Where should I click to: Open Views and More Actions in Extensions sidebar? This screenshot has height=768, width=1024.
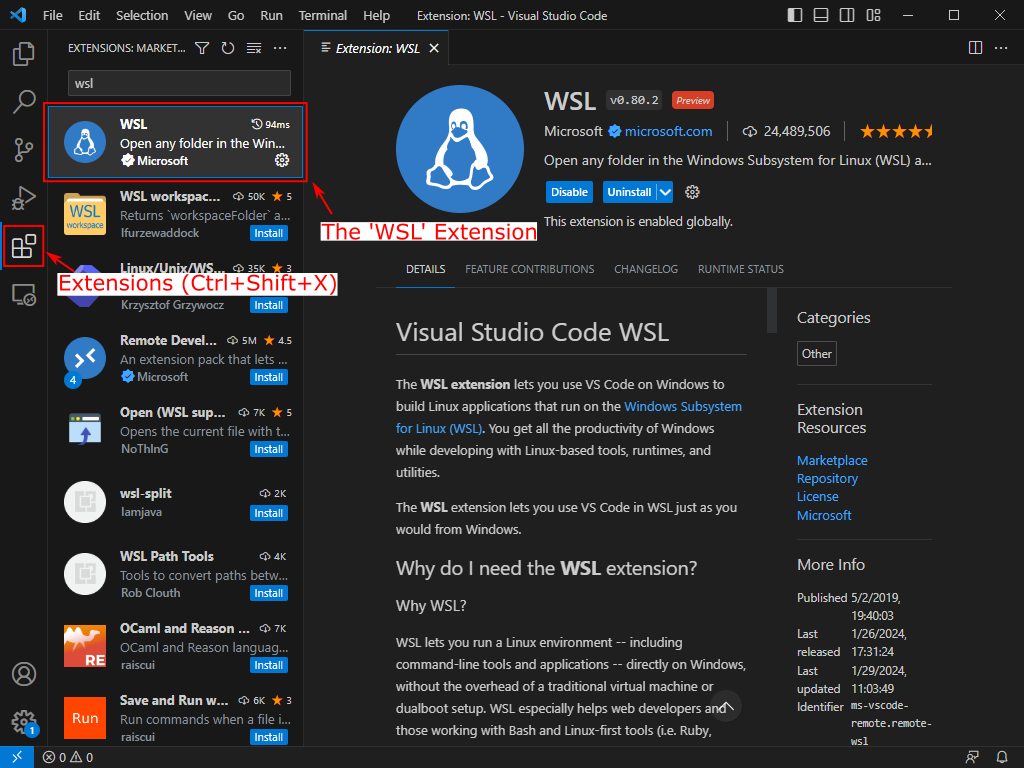[x=280, y=48]
